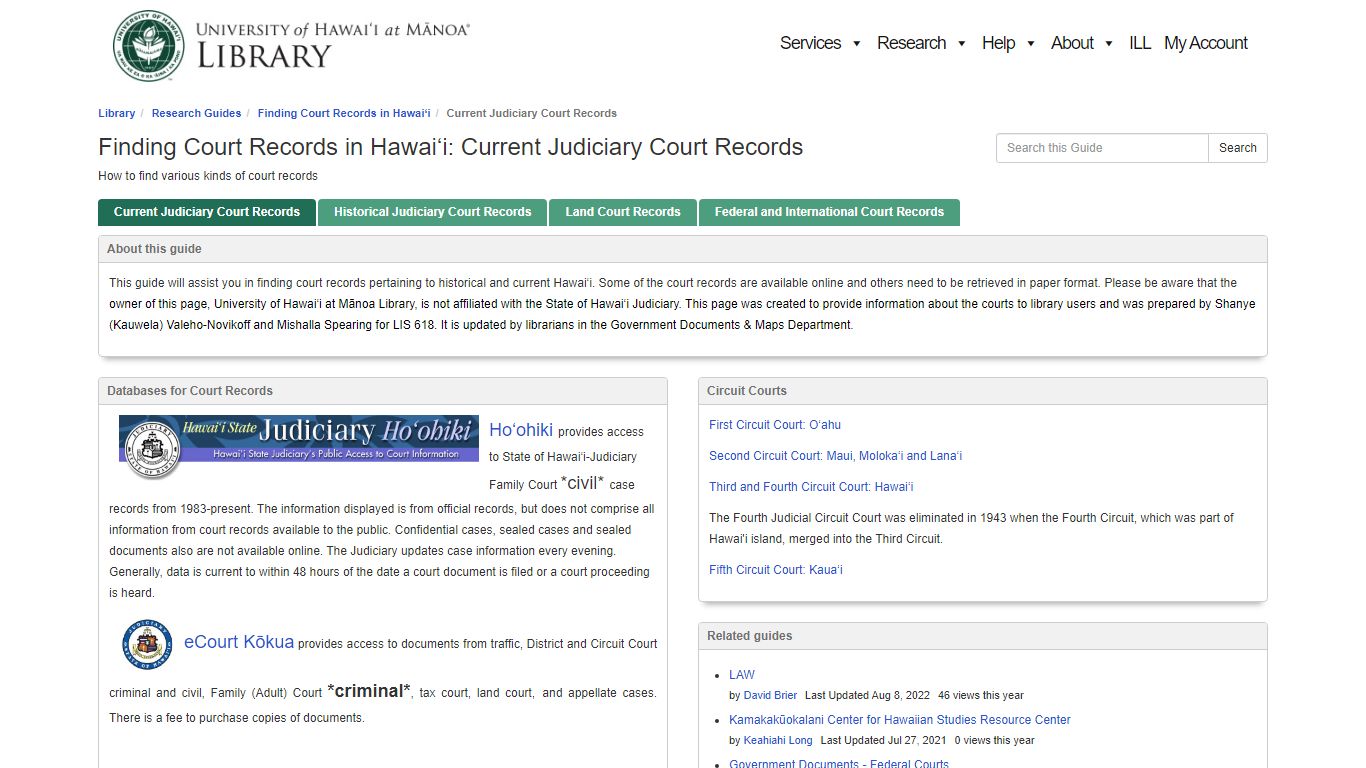Image resolution: width=1366 pixels, height=768 pixels.
Task: Open Third and Fourth Circuit Court link
Action: [x=811, y=487]
